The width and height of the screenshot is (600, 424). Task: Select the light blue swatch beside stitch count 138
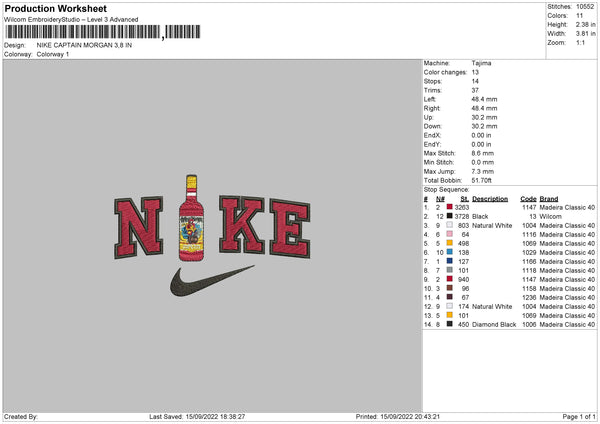[450, 252]
